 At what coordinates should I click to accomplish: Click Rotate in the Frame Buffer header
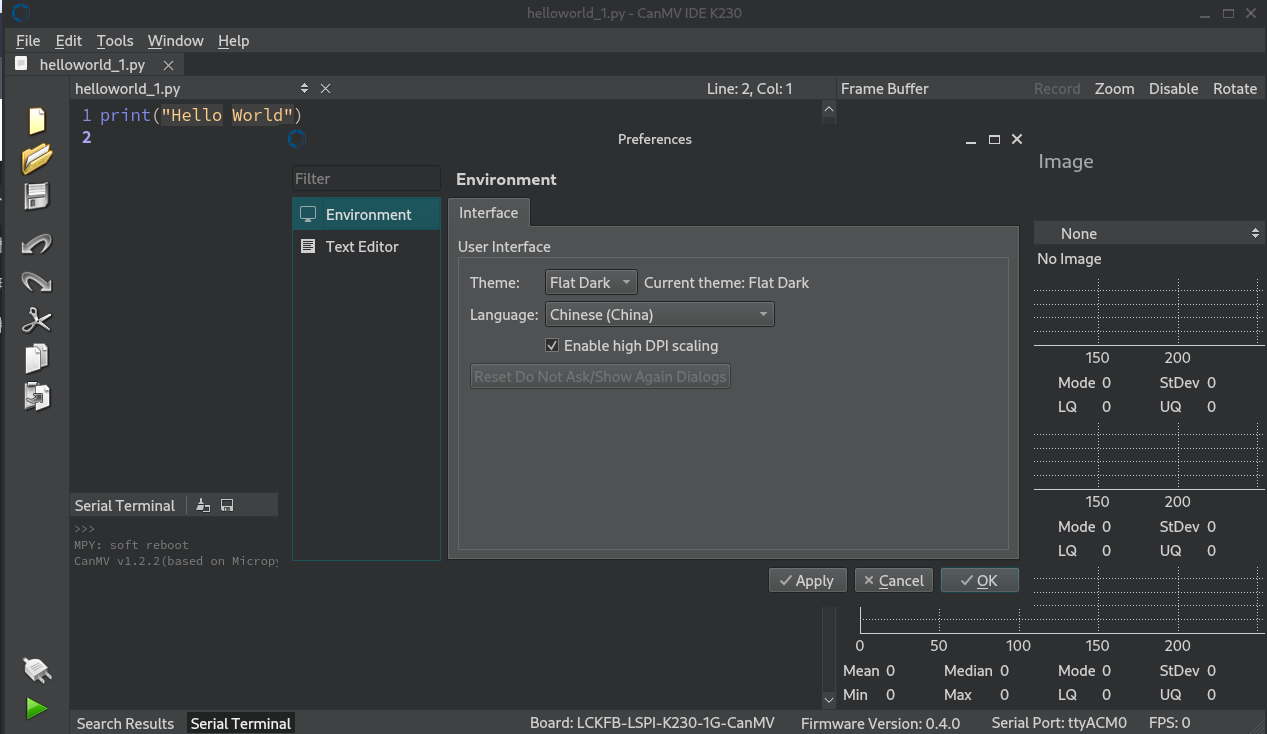pos(1235,89)
